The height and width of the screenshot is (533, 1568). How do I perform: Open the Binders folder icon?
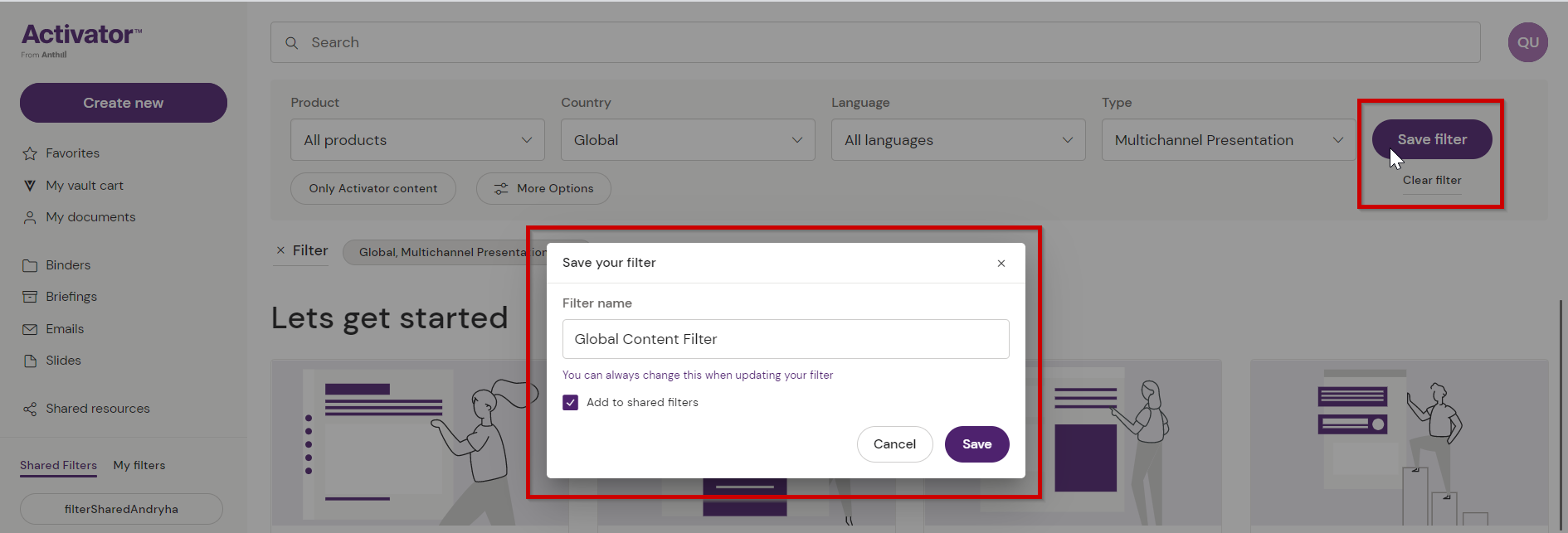point(30,265)
